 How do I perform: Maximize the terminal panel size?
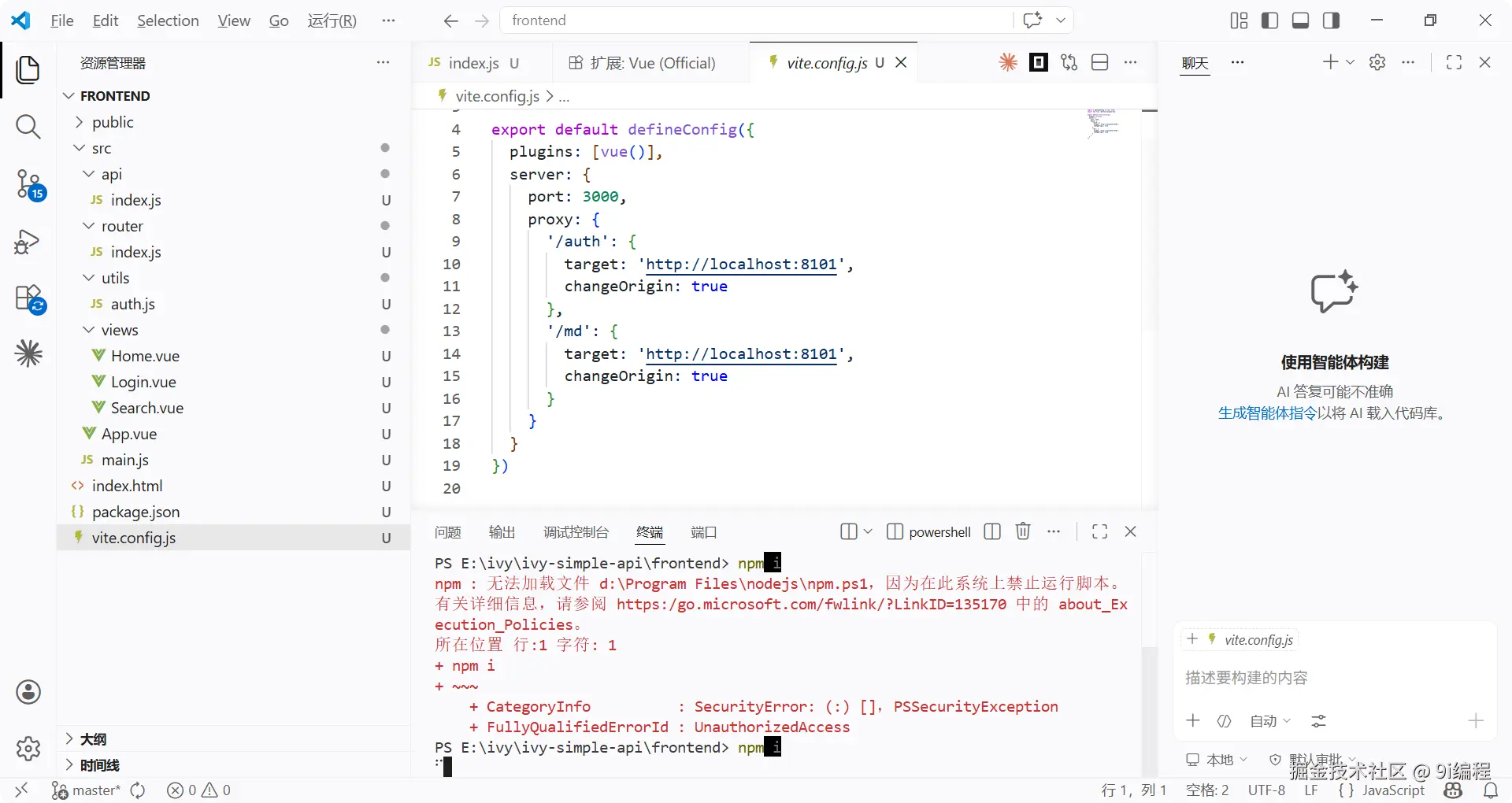[x=1100, y=531]
